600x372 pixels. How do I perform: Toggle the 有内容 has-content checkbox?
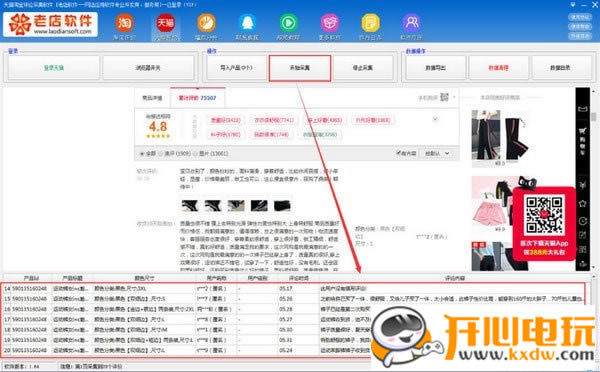398,153
